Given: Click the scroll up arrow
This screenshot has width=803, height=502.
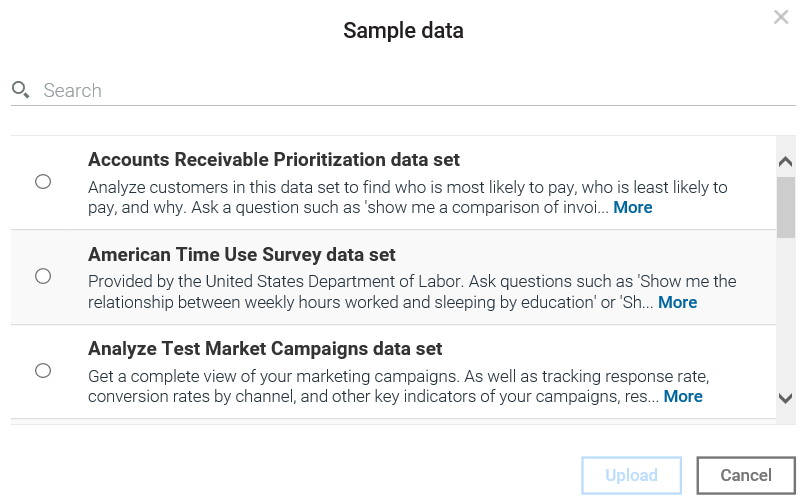Looking at the screenshot, I should pos(785,162).
